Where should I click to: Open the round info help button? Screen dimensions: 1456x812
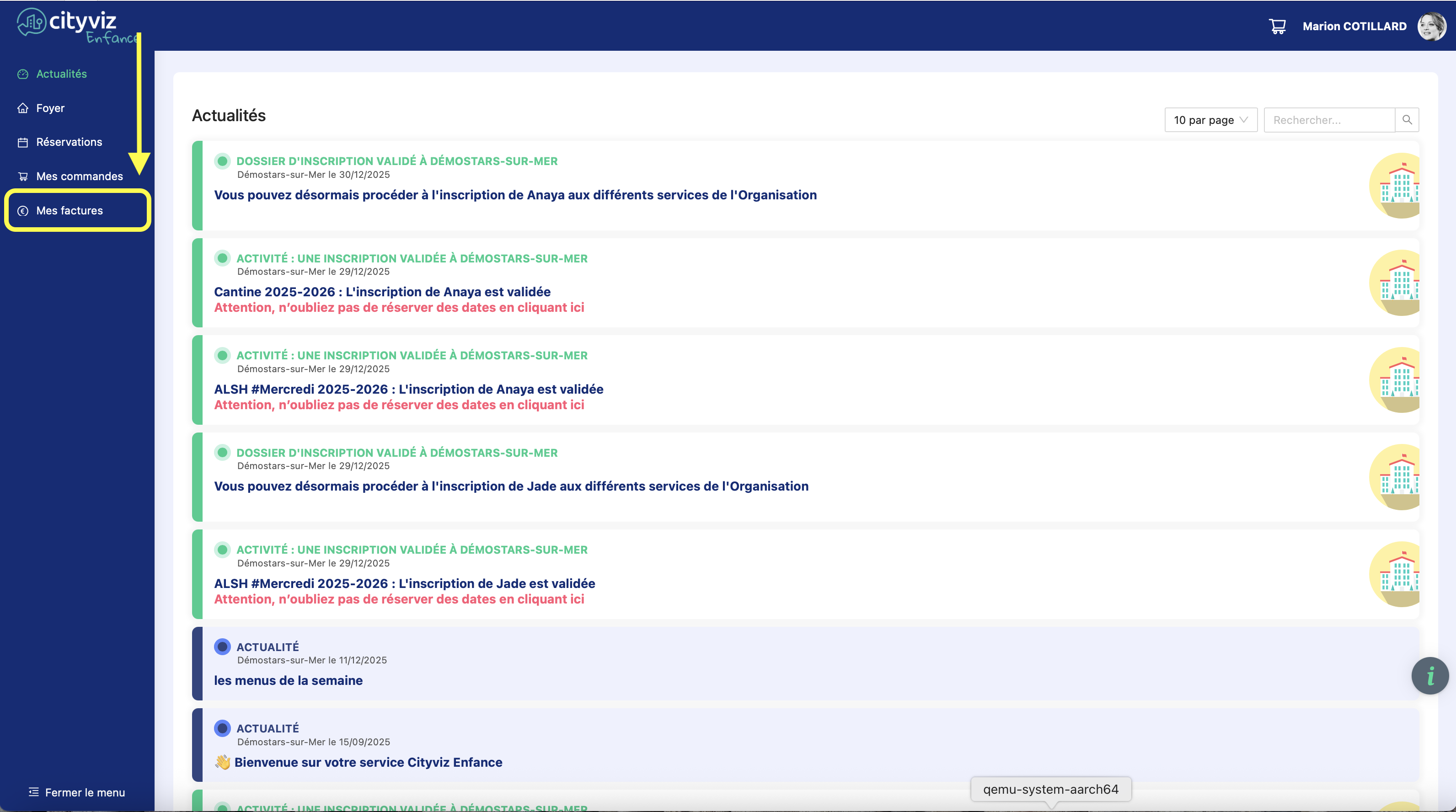click(x=1429, y=675)
